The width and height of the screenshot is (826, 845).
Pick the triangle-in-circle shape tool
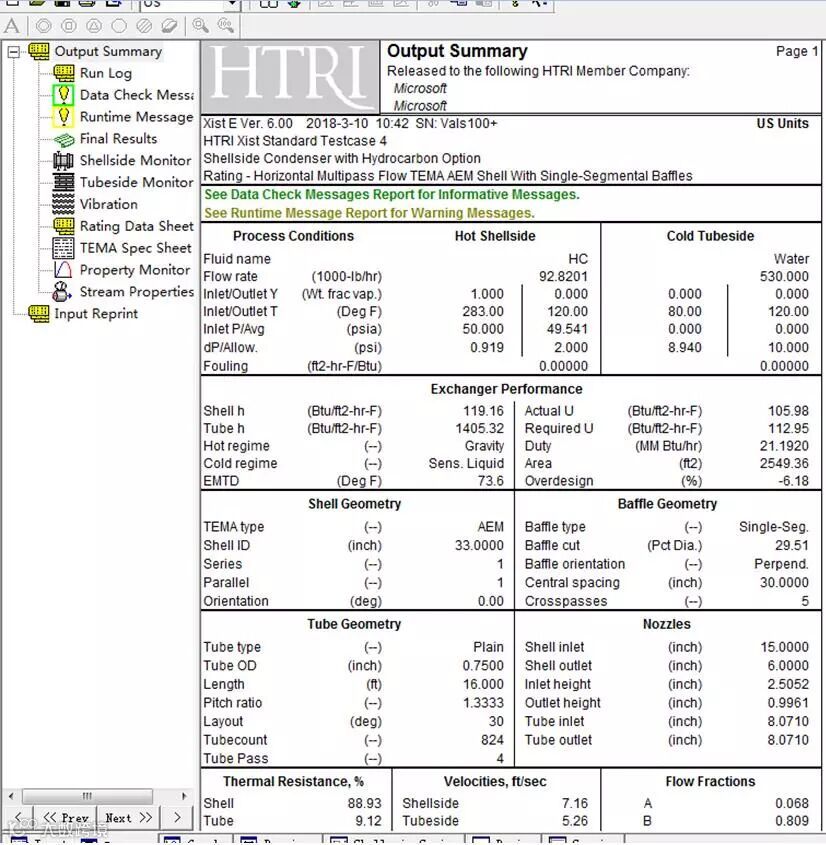(x=94, y=25)
